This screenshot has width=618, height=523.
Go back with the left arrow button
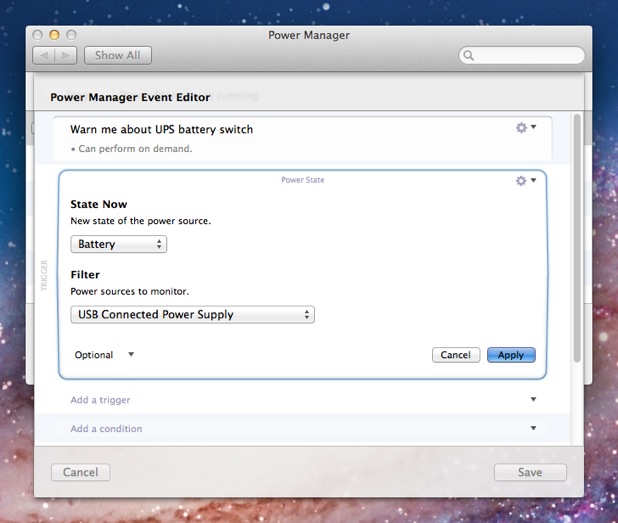click(44, 56)
